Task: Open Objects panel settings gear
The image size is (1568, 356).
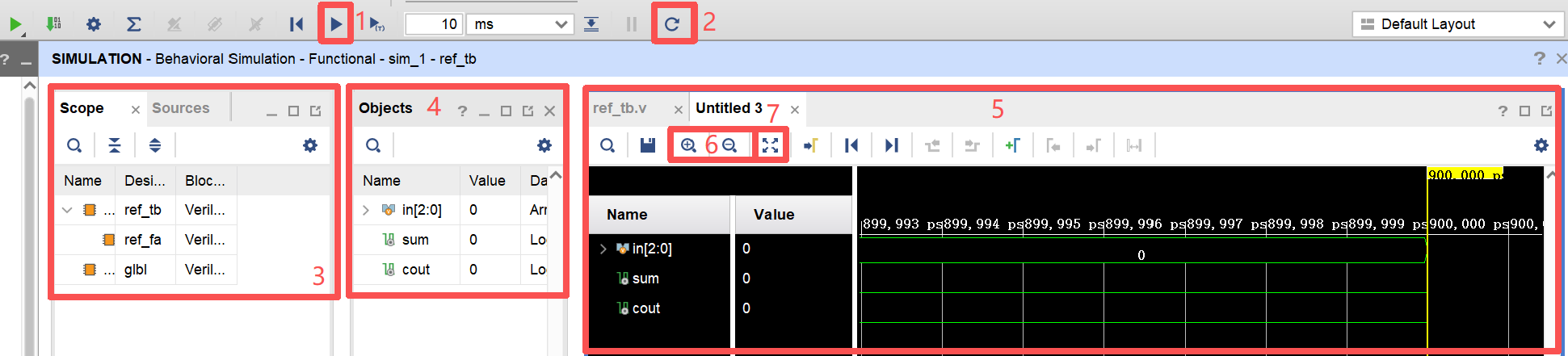Action: click(544, 145)
